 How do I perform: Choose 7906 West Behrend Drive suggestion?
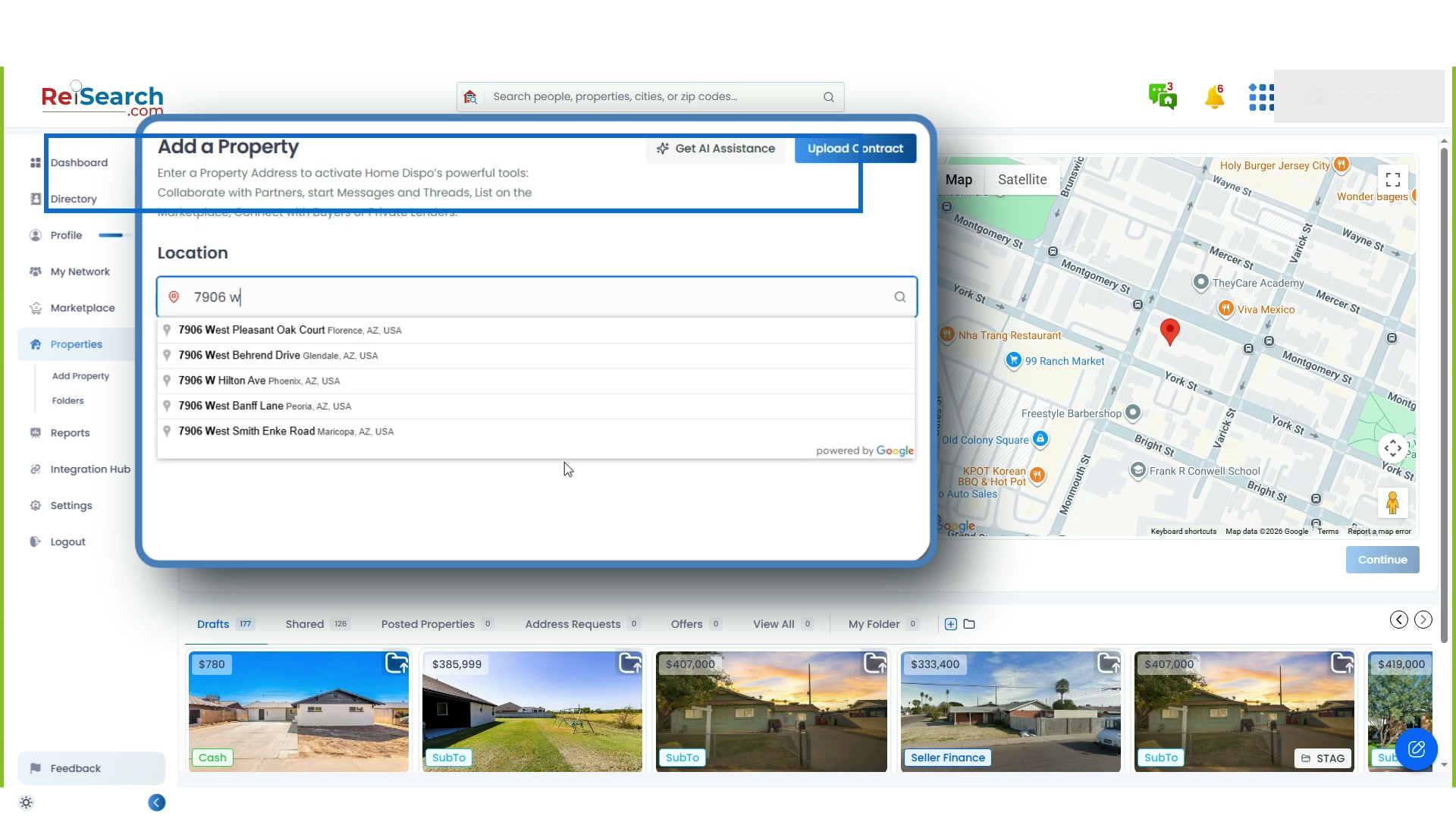coord(536,356)
